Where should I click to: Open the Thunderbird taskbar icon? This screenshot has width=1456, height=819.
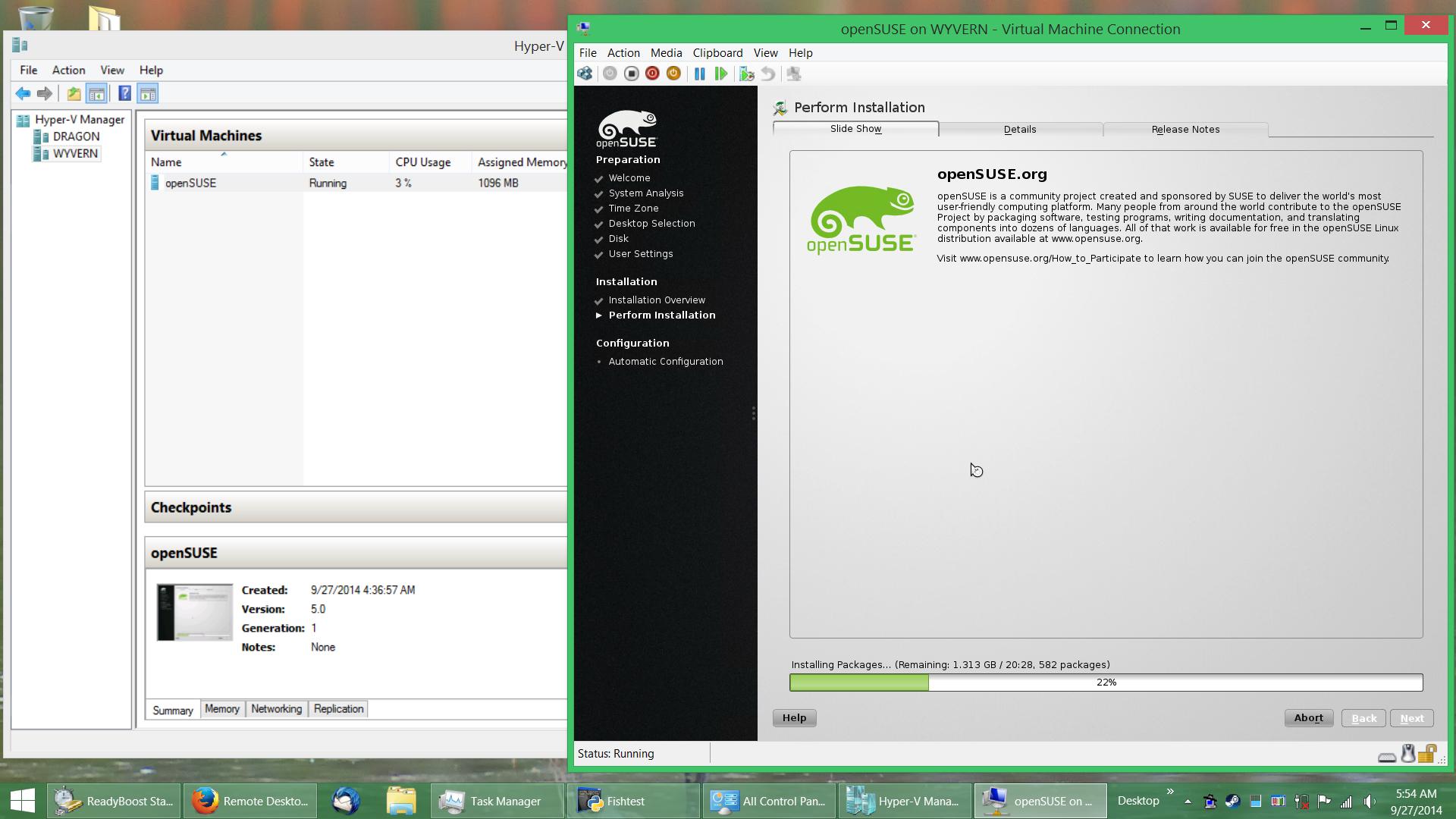coord(346,801)
